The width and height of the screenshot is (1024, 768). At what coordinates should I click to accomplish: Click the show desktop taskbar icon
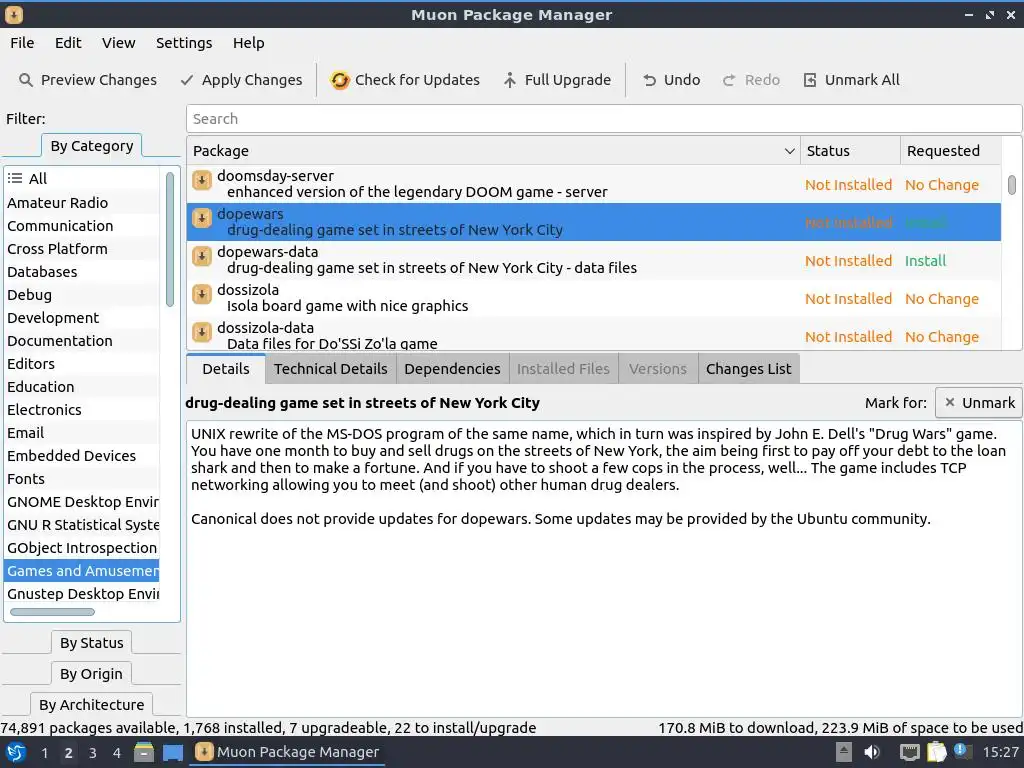pyautogui.click(x=173, y=752)
